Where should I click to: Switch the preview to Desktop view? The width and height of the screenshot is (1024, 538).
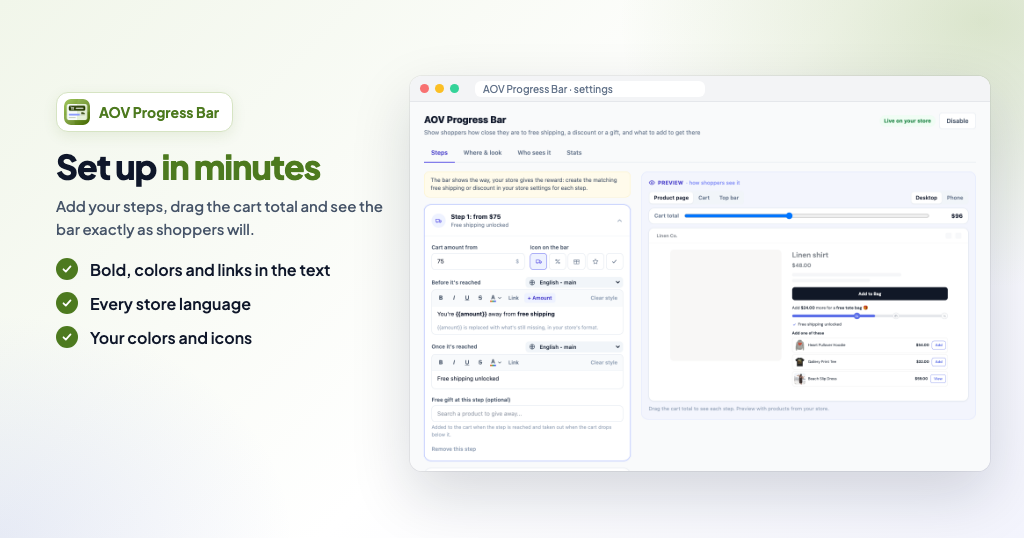point(926,198)
